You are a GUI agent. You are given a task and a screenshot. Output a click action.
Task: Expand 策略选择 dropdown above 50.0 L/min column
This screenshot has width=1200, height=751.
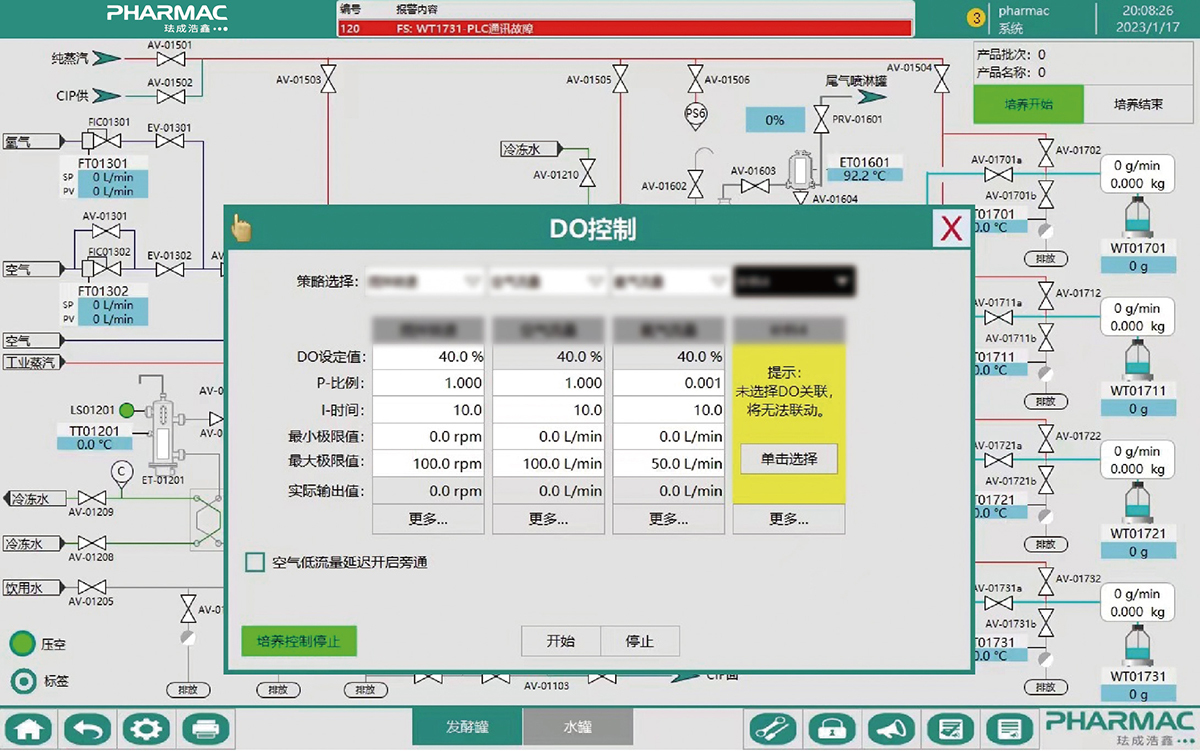coord(668,282)
